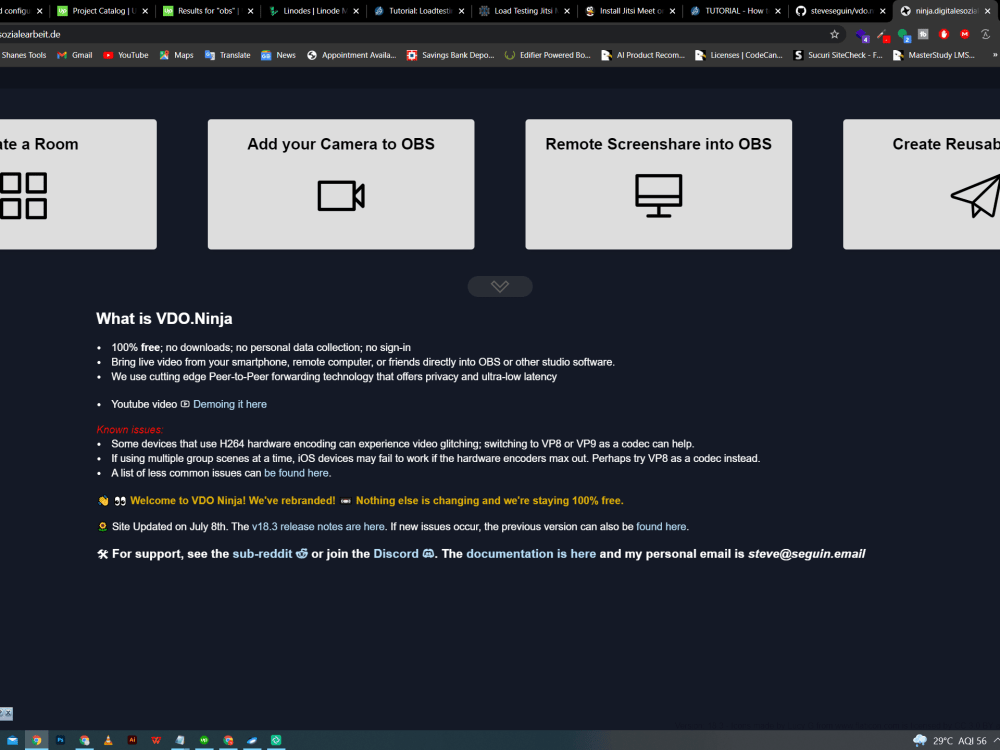The height and width of the screenshot is (750, 1000).
Task: Expand hidden icons in the system tray
Action: click(996, 739)
